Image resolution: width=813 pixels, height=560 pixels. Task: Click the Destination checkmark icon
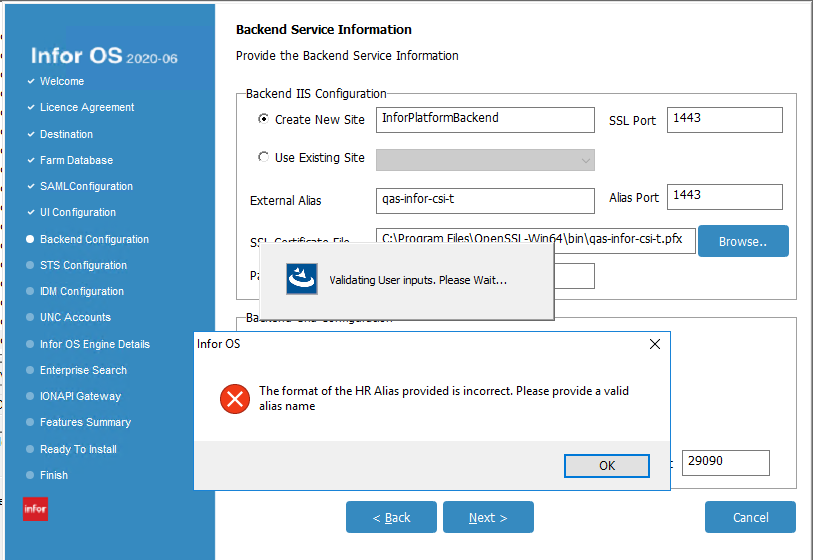coord(31,134)
